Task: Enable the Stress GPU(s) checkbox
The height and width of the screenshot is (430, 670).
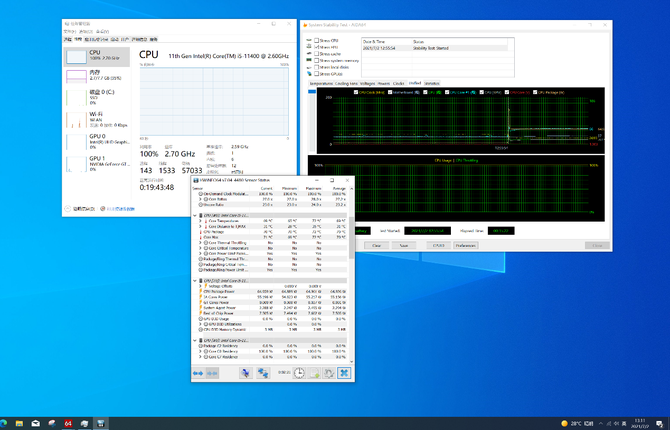Action: pos(316,74)
